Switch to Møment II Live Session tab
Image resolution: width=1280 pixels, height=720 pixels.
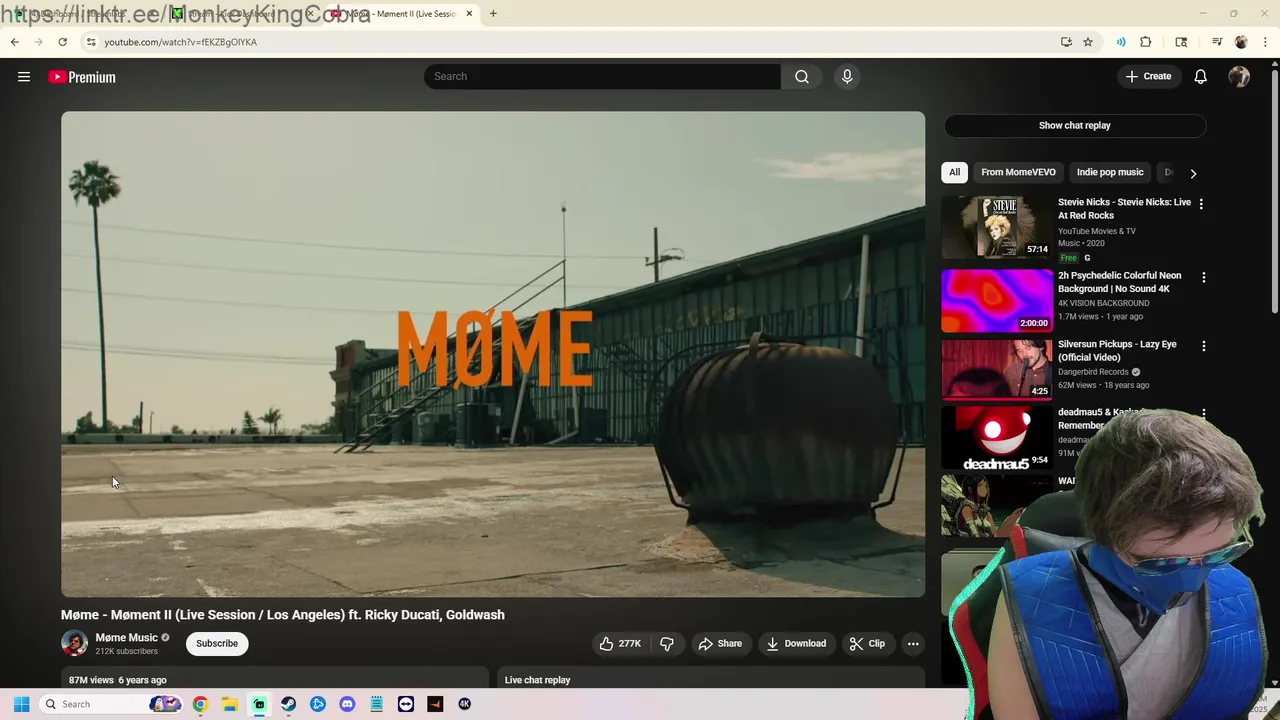[403, 14]
